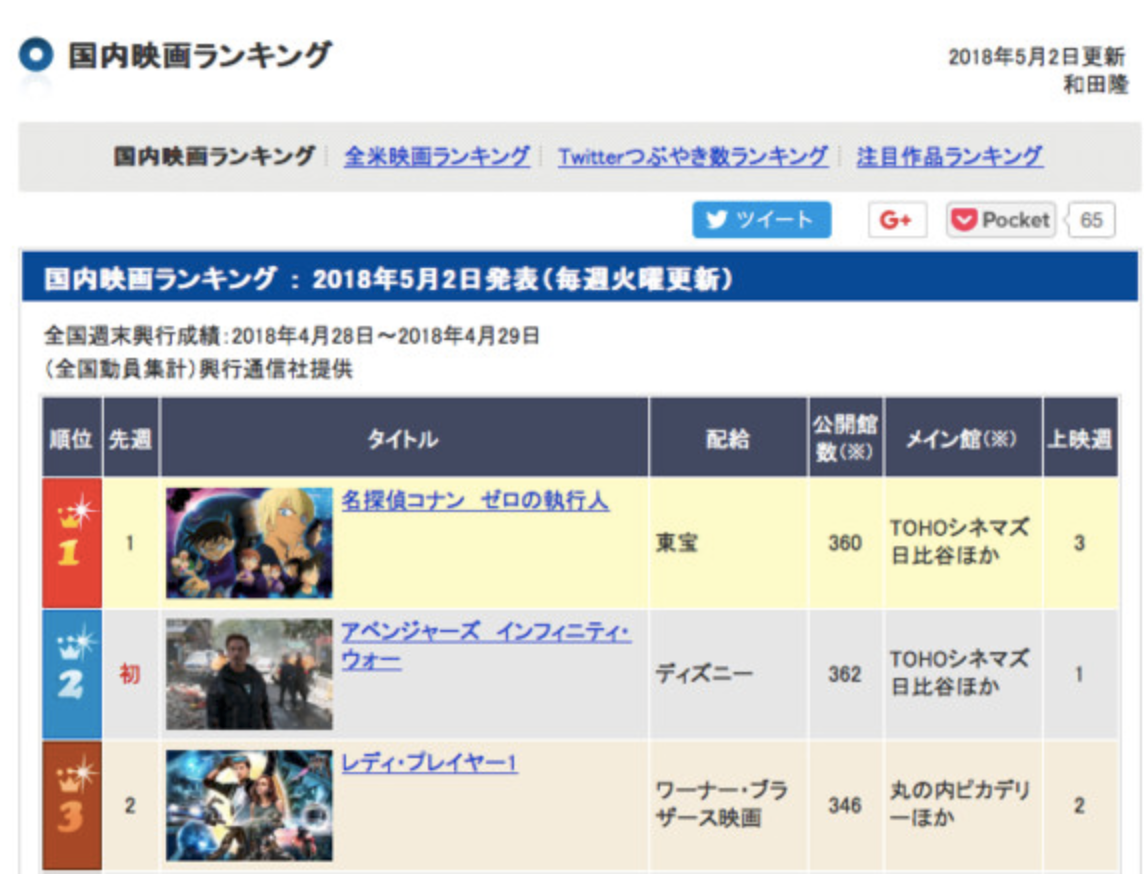Click the red rank 1 crown icon
1144x878 pixels.
pos(71,543)
